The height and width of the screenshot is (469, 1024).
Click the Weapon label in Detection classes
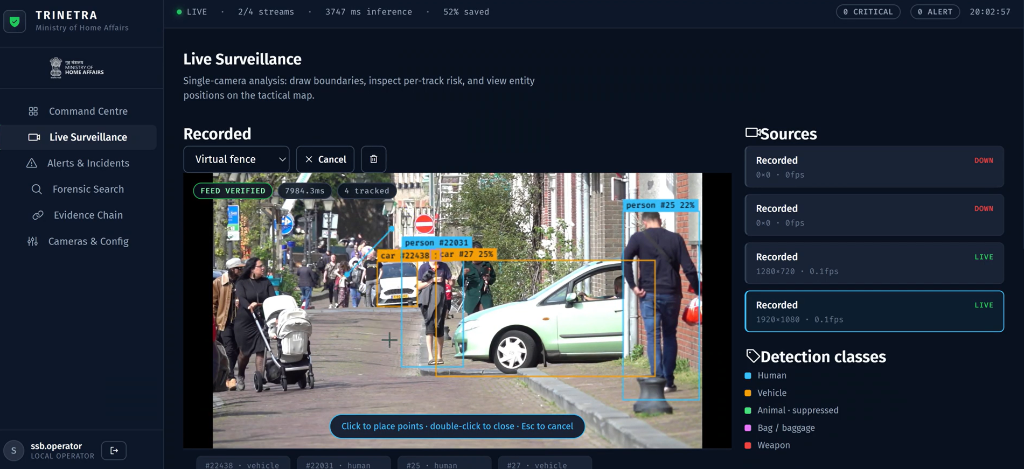pyautogui.click(x=774, y=445)
